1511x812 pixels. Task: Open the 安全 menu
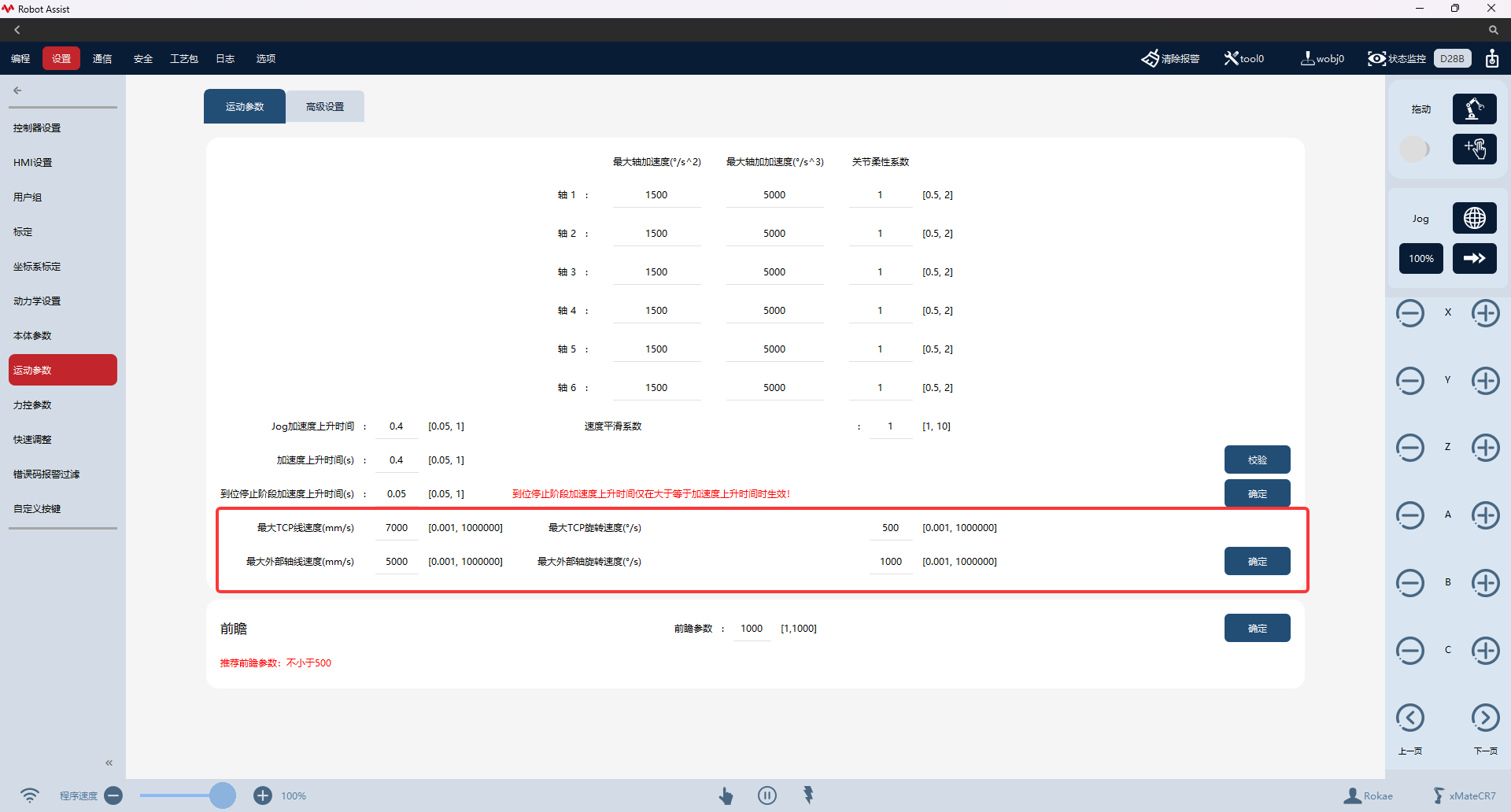point(143,59)
